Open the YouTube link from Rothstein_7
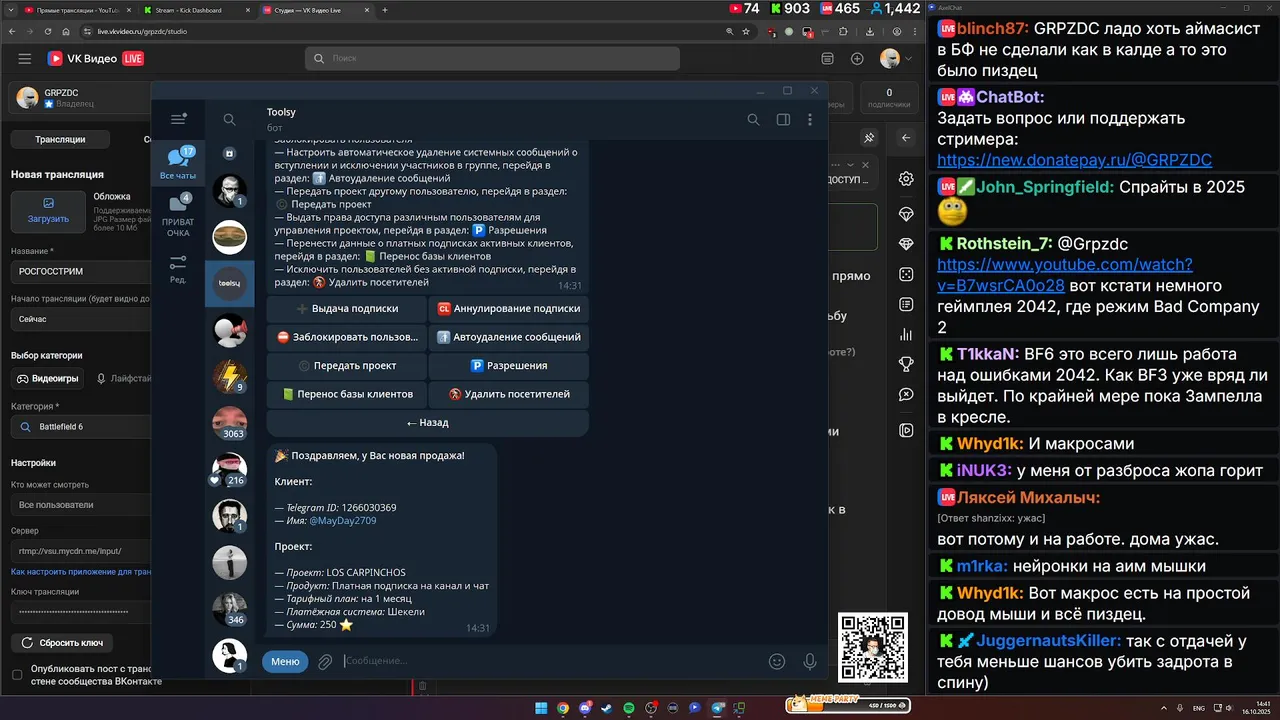This screenshot has width=1280, height=720. [x=1064, y=275]
